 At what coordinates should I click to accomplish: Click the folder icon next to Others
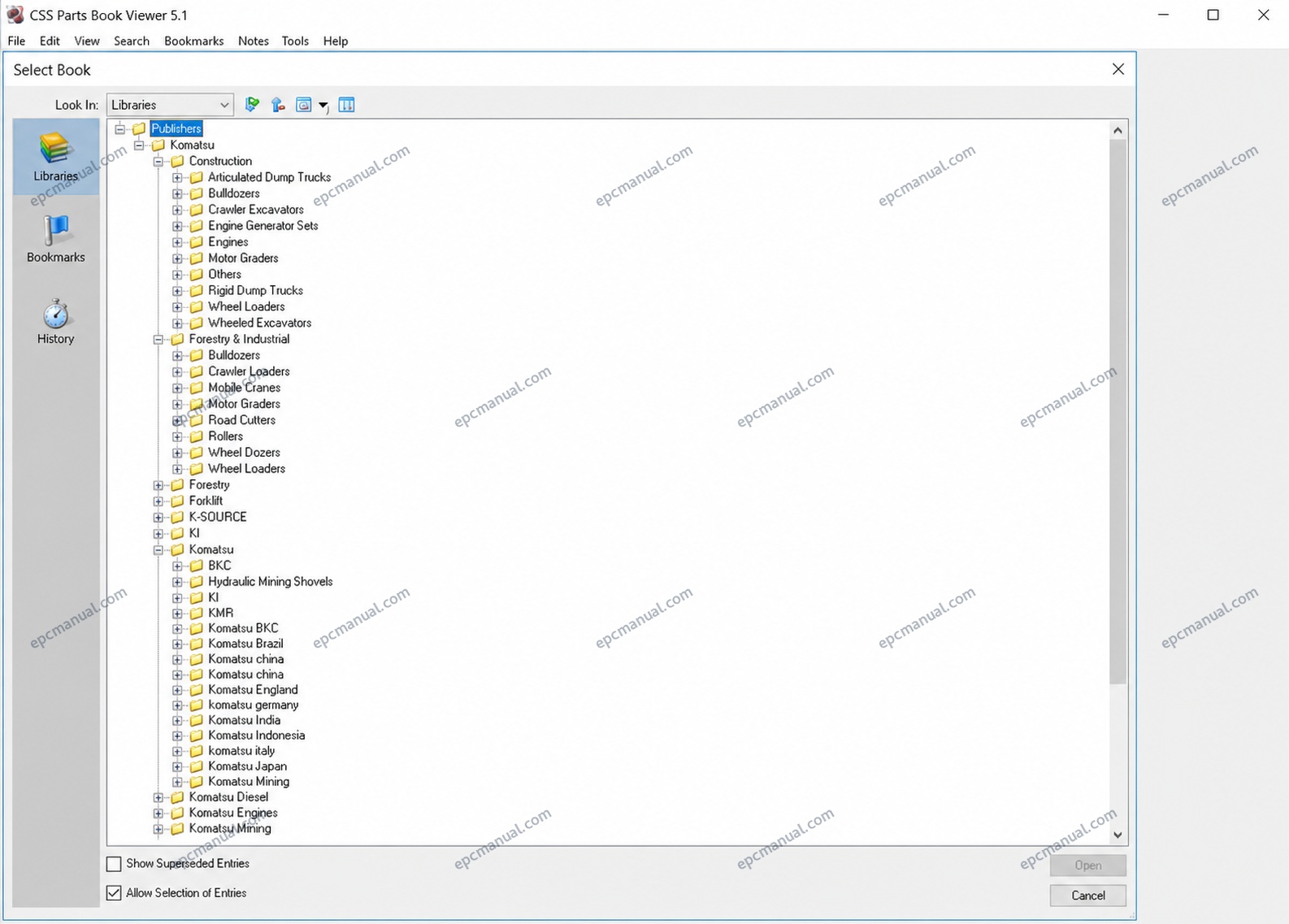(196, 275)
